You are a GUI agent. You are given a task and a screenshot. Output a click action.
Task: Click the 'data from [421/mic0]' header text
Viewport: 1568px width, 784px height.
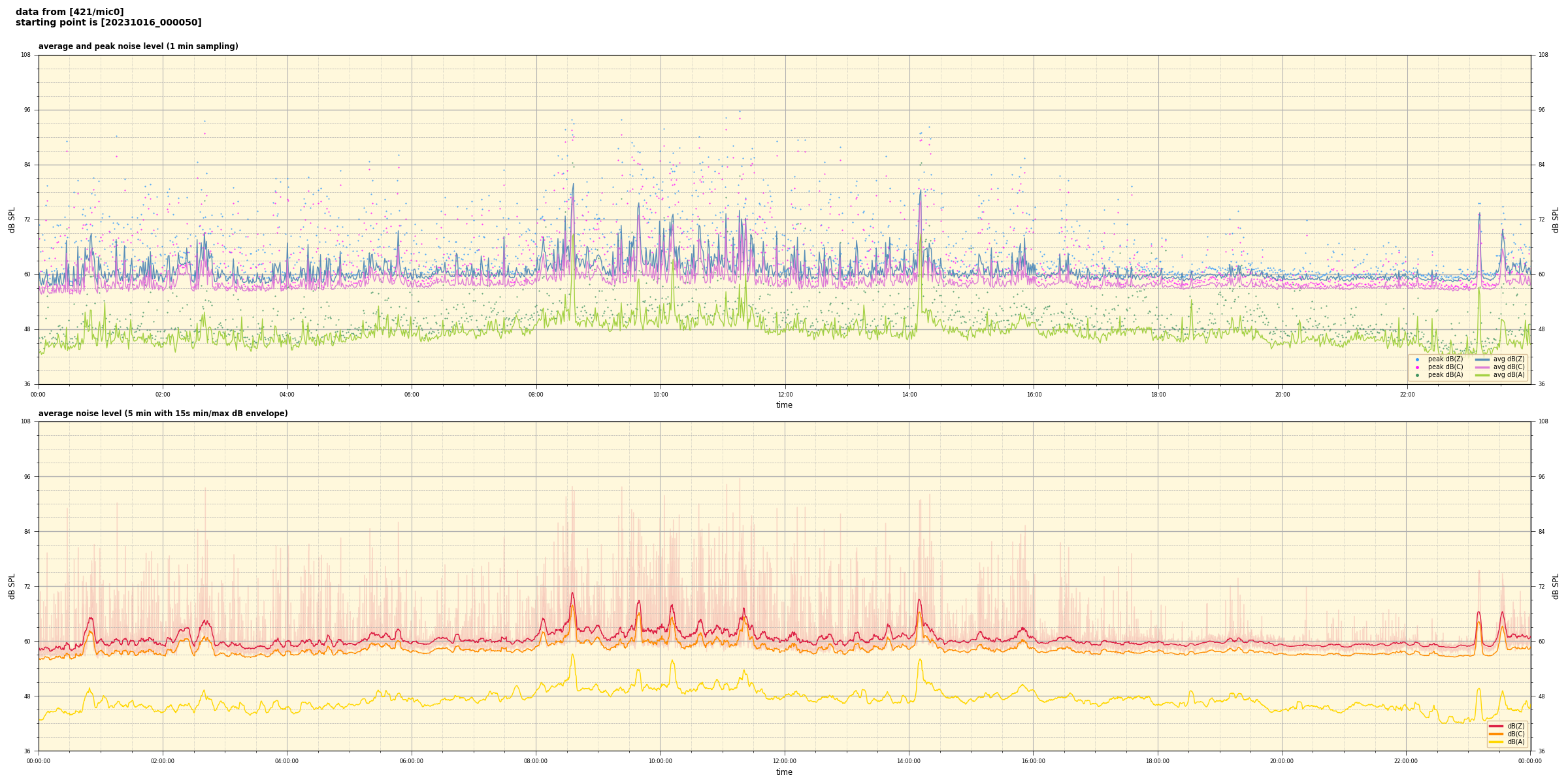(70, 12)
